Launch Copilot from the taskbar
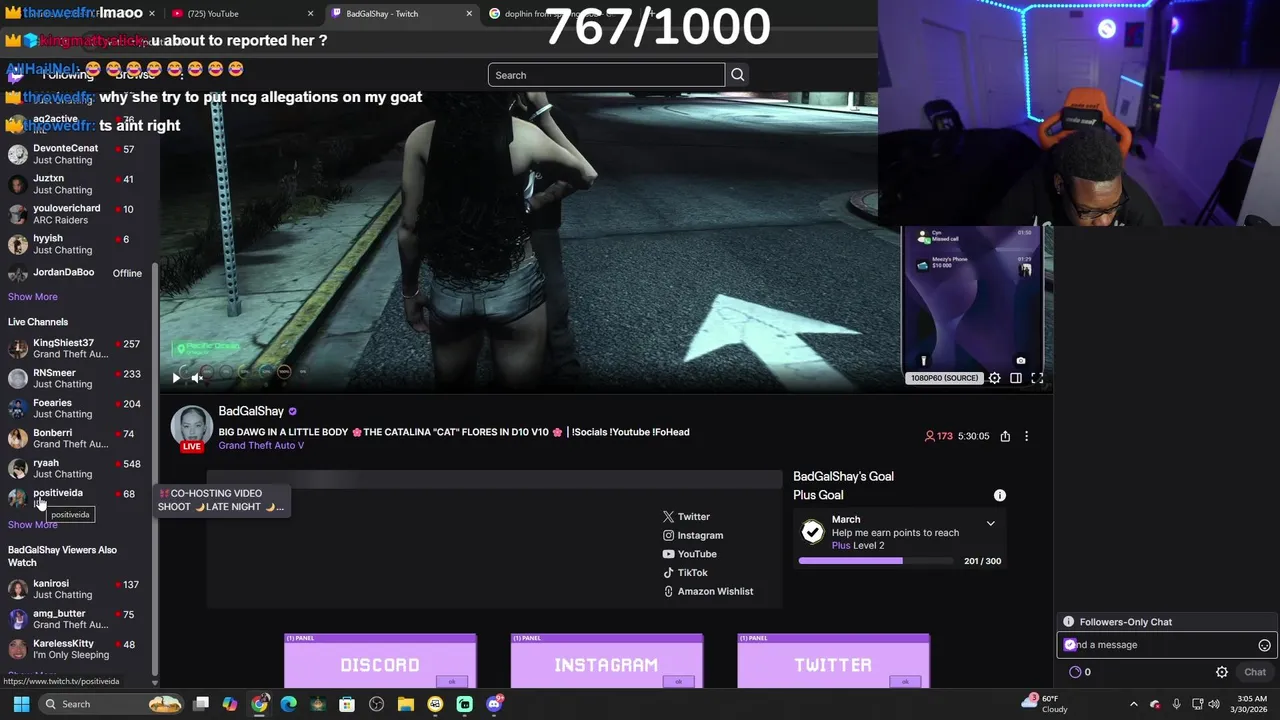 [x=230, y=704]
